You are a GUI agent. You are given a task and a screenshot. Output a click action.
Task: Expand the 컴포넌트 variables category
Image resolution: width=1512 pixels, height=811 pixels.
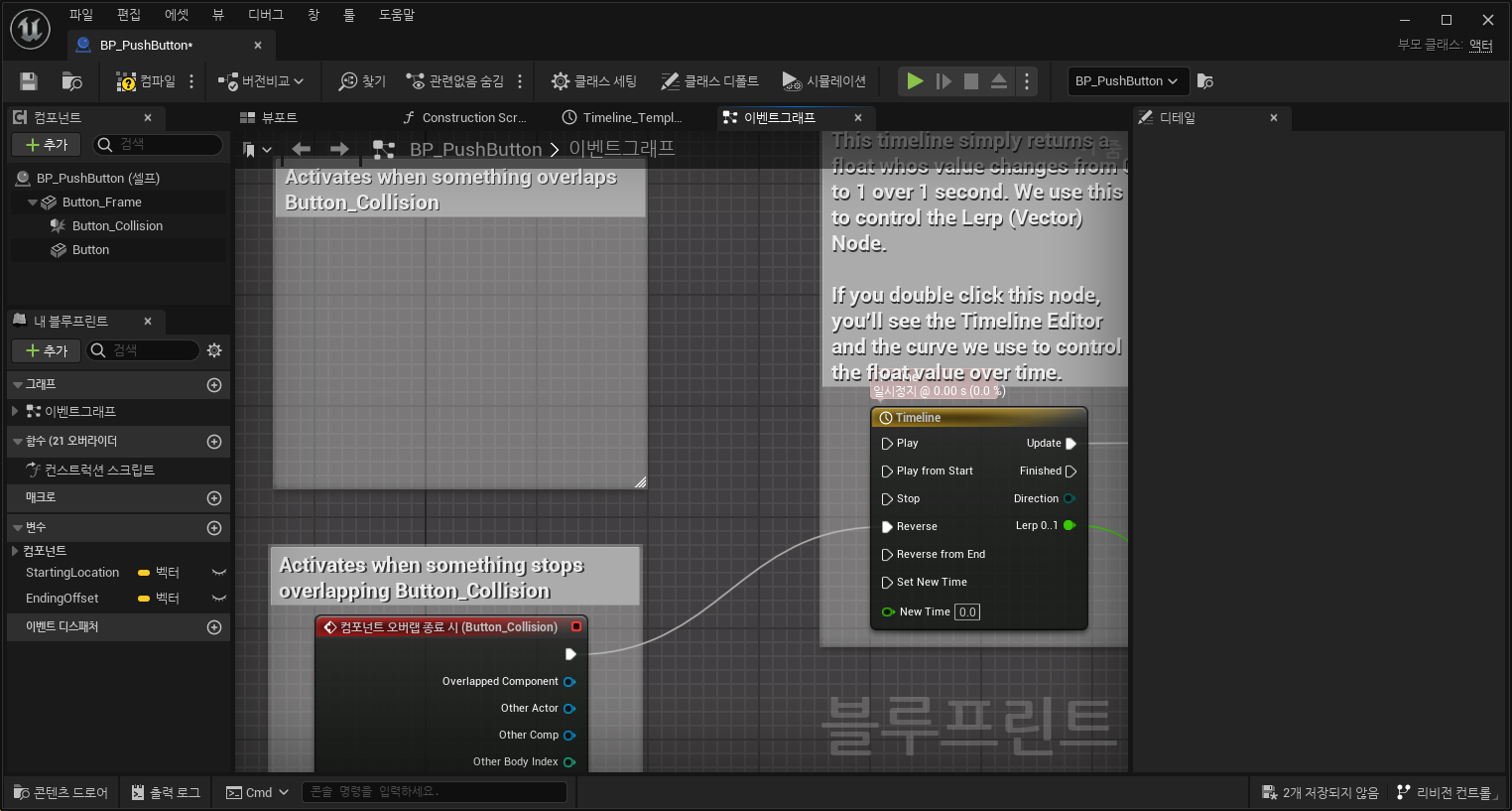(x=15, y=551)
